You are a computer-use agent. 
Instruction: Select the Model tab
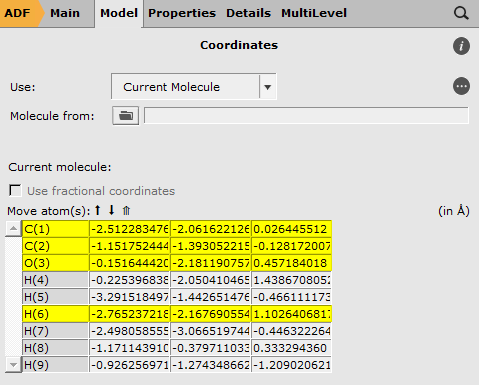click(x=119, y=13)
